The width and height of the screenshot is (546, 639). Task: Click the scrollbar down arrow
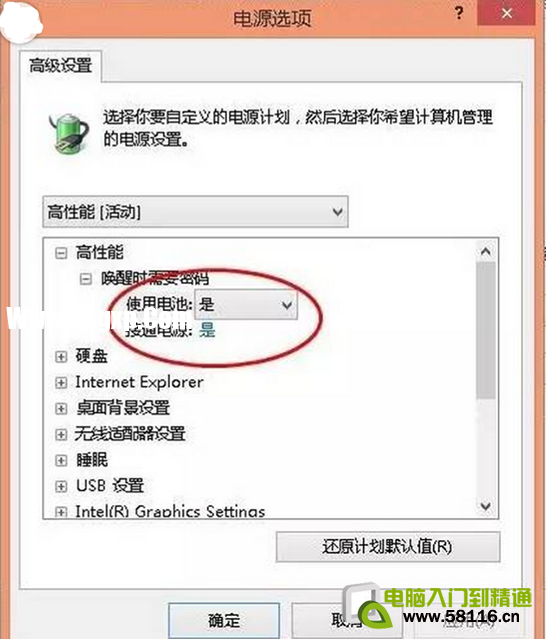(x=485, y=506)
